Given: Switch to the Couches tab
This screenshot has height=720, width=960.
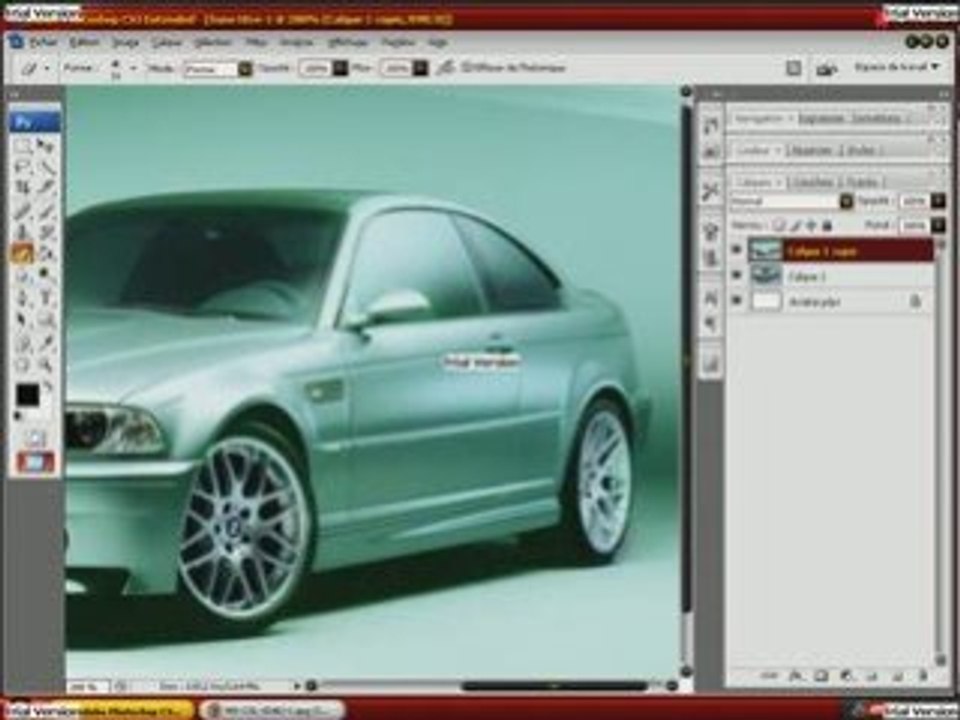Looking at the screenshot, I should 812,182.
